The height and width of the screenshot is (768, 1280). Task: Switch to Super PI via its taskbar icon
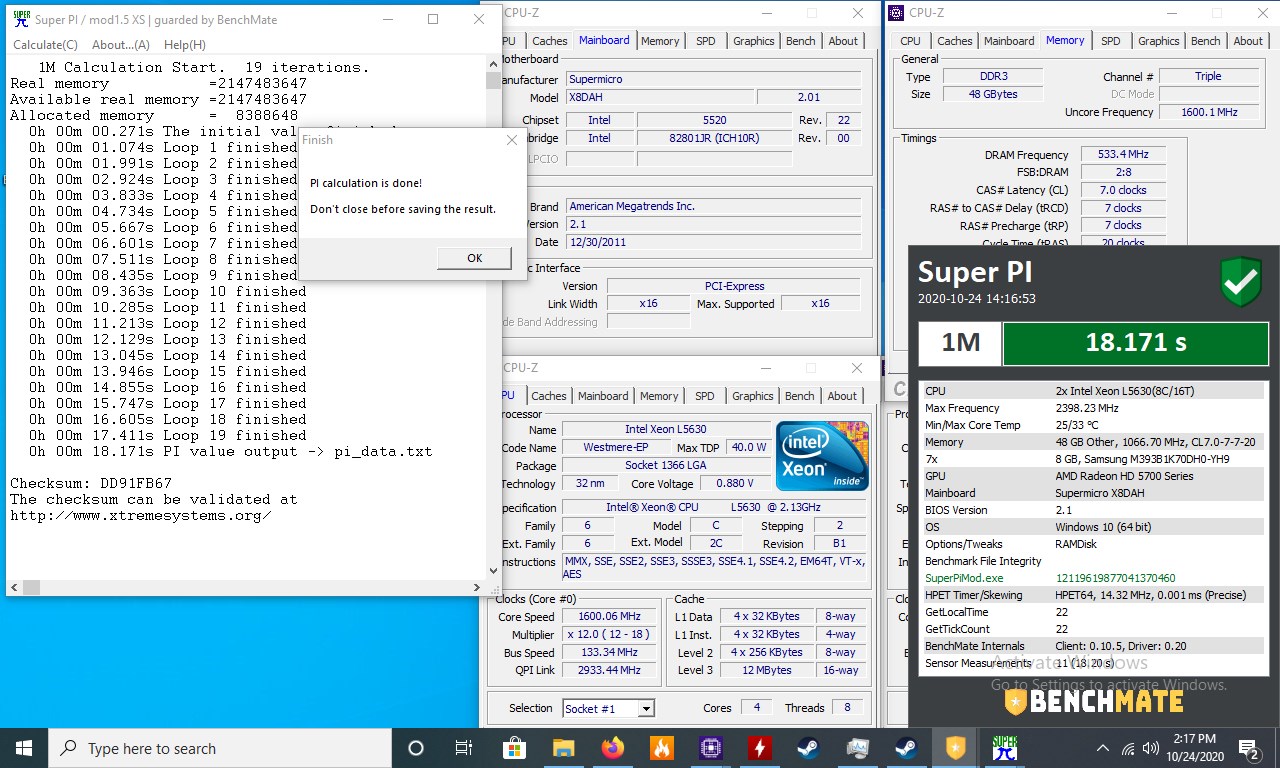(x=1004, y=748)
